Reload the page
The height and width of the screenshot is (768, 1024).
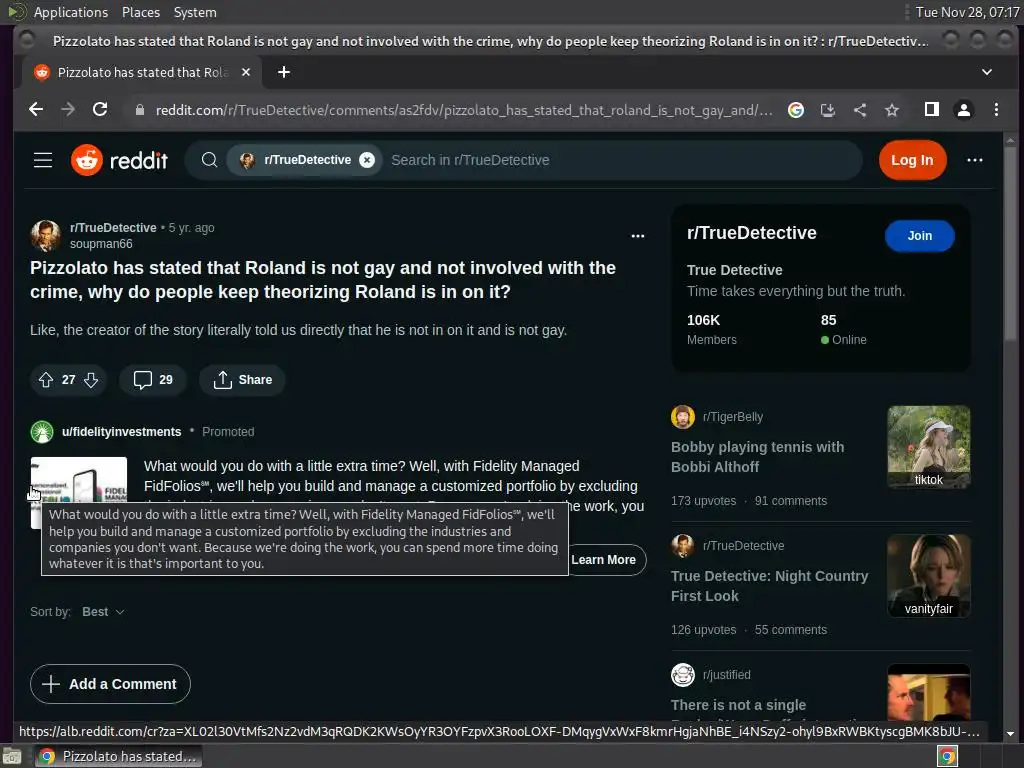pyautogui.click(x=100, y=110)
